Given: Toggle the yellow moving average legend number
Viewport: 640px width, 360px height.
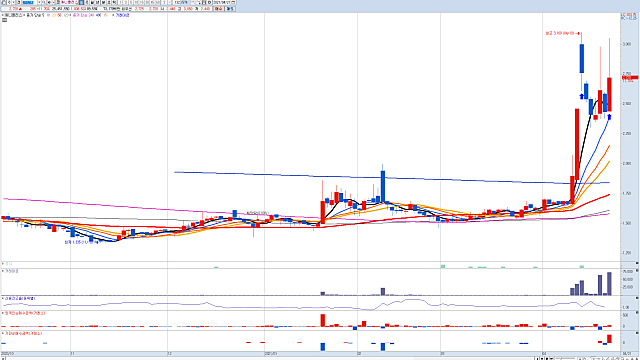Looking at the screenshot, I should (x=53, y=15).
